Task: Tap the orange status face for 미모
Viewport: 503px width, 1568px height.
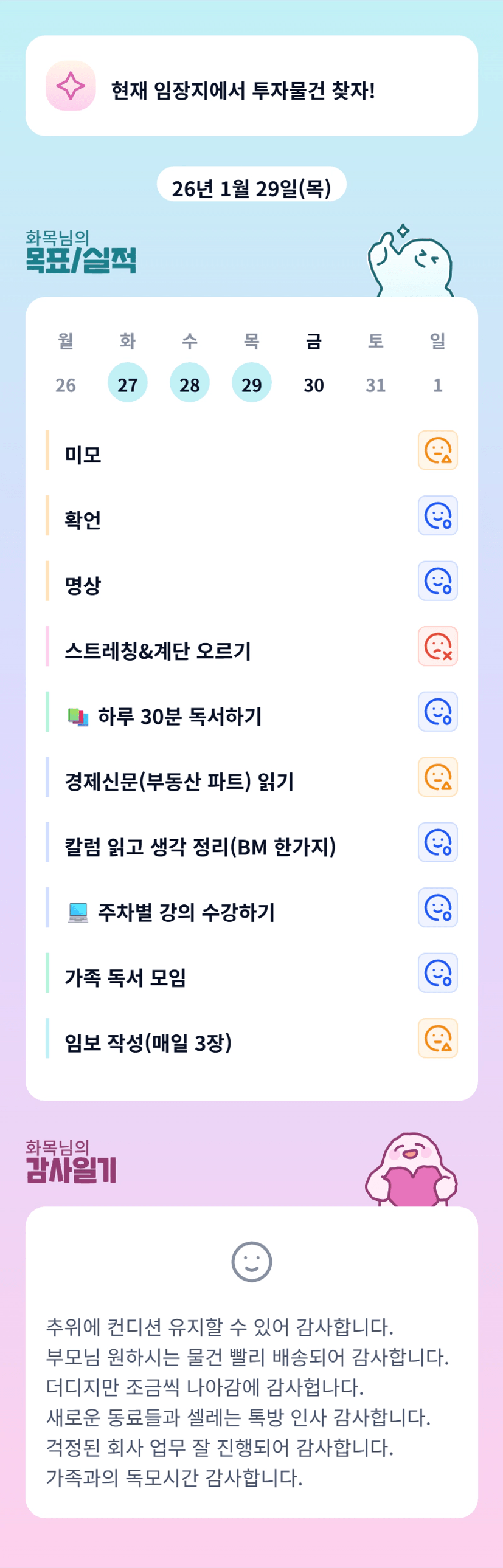Action: click(x=437, y=450)
